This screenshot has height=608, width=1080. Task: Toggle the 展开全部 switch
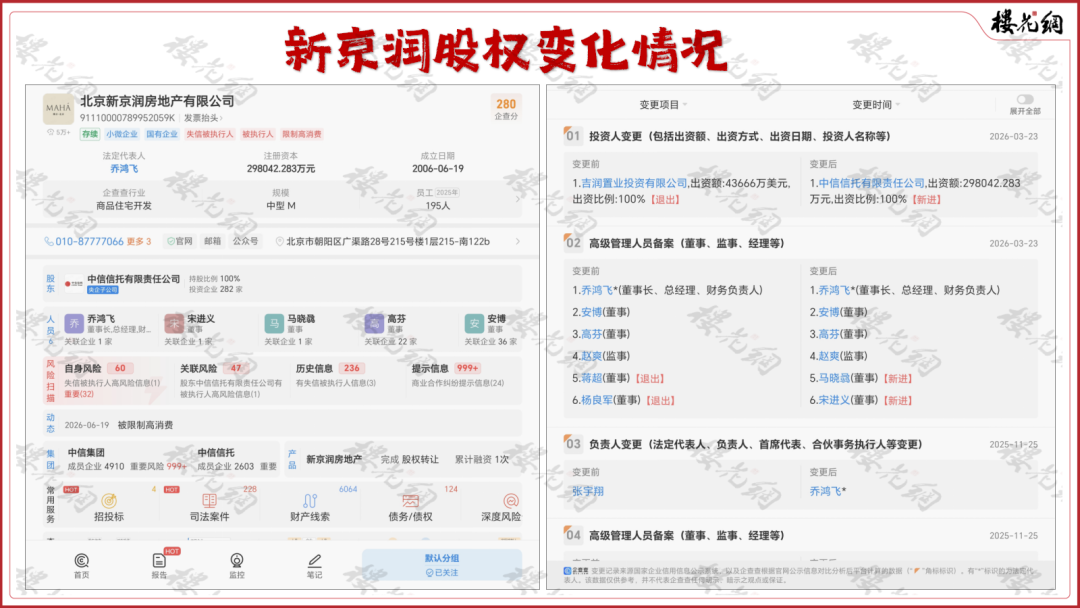coord(1025,100)
